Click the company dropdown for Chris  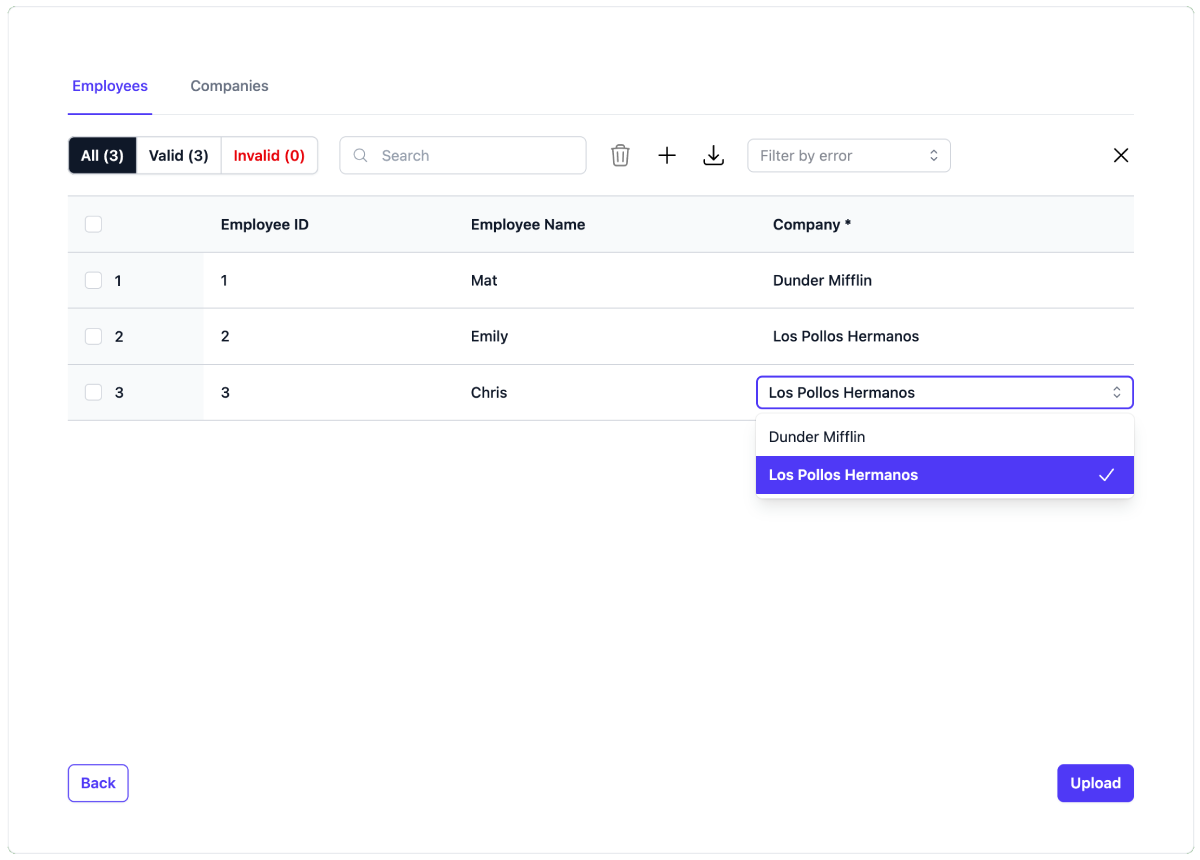coord(945,392)
